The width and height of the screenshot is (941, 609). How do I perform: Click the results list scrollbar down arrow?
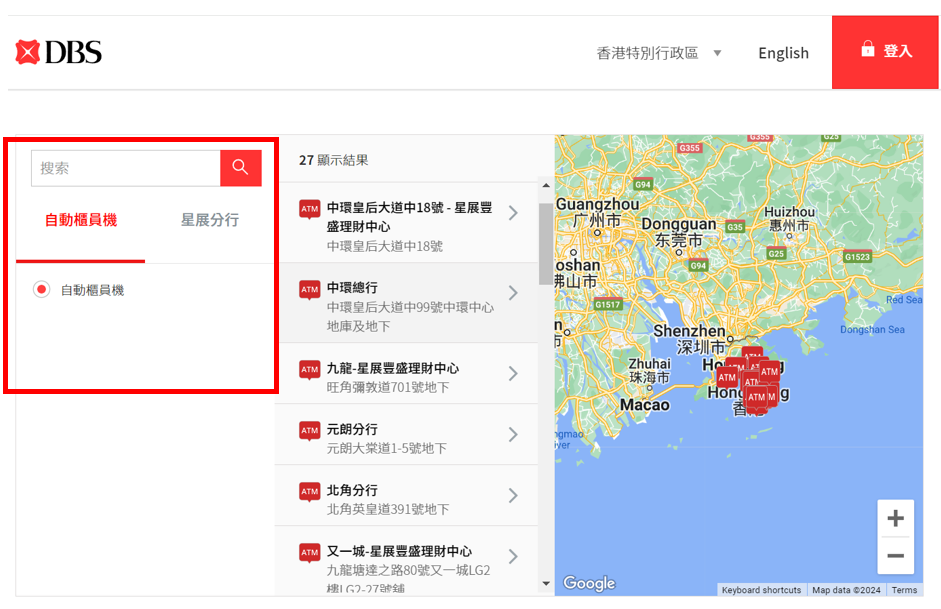point(546,584)
